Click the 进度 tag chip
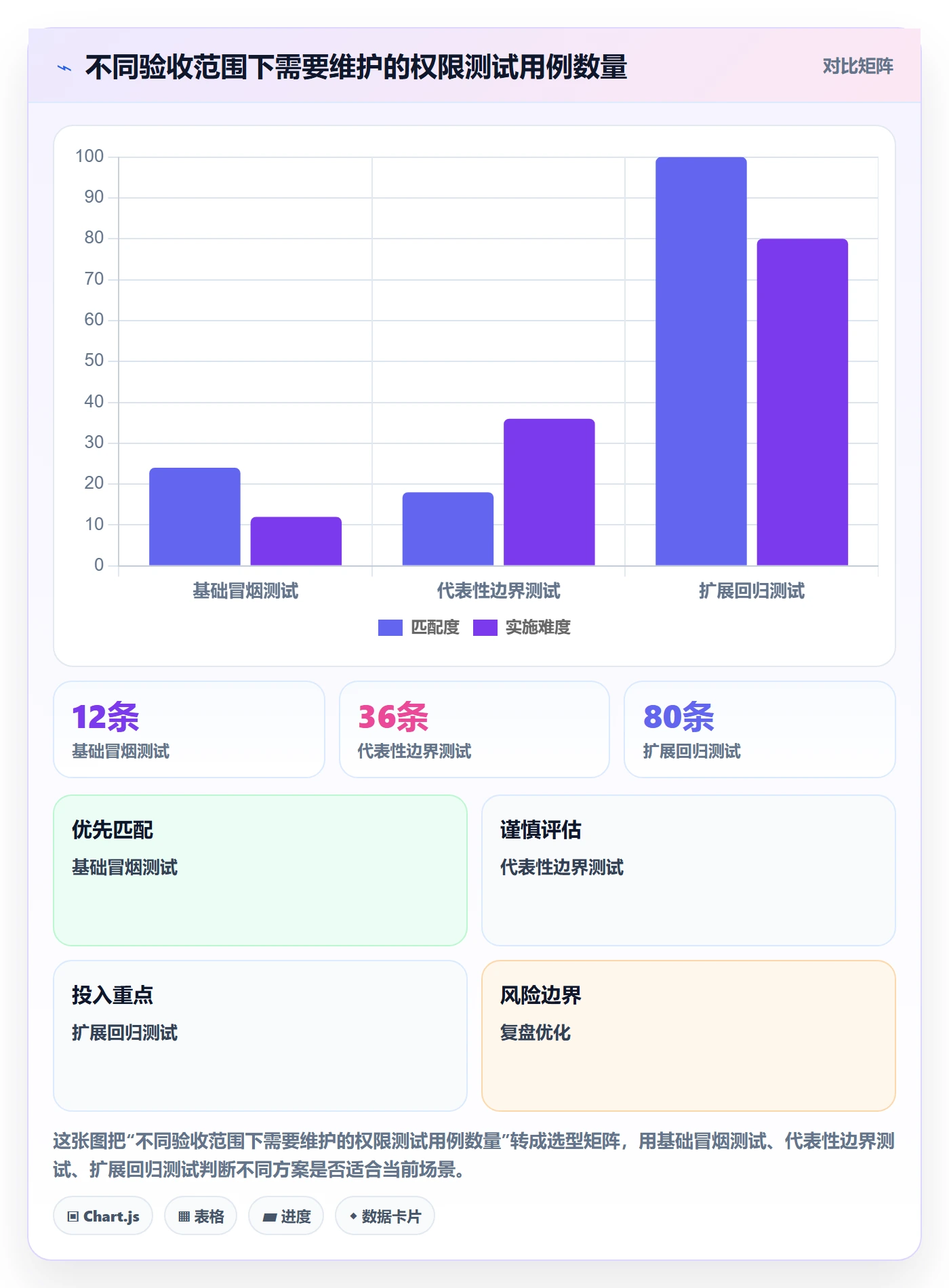This screenshot has height=1288, width=949. 286,1216
